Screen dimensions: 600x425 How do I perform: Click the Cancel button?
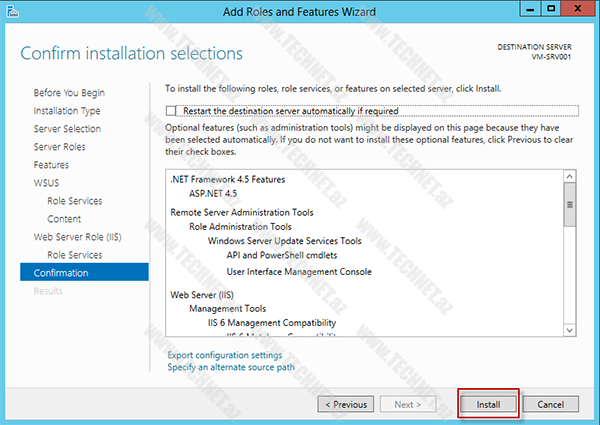click(x=550, y=404)
